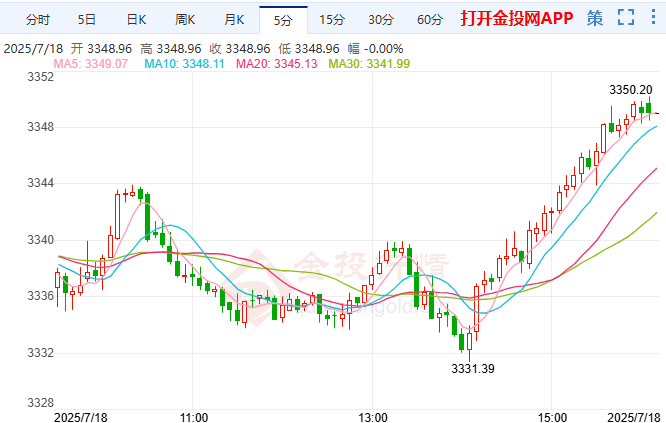The width and height of the screenshot is (666, 423).
Task: Select the 60分 interval tab
Action: (430, 20)
